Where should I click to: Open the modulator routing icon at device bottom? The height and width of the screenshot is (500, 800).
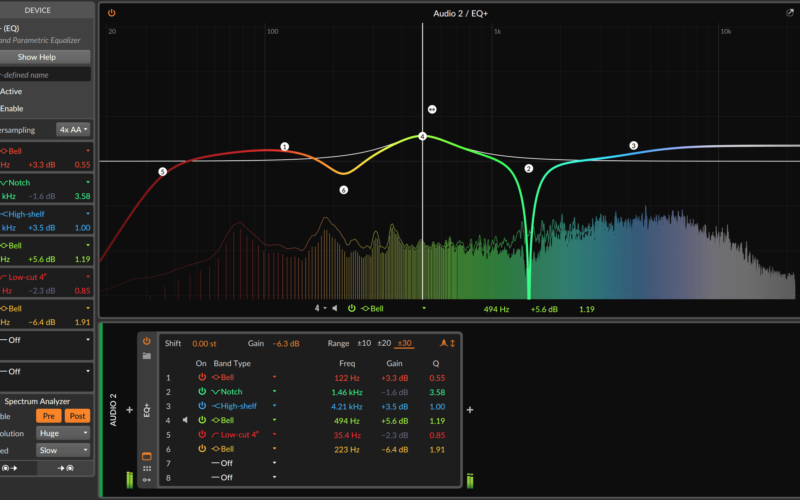(147, 480)
